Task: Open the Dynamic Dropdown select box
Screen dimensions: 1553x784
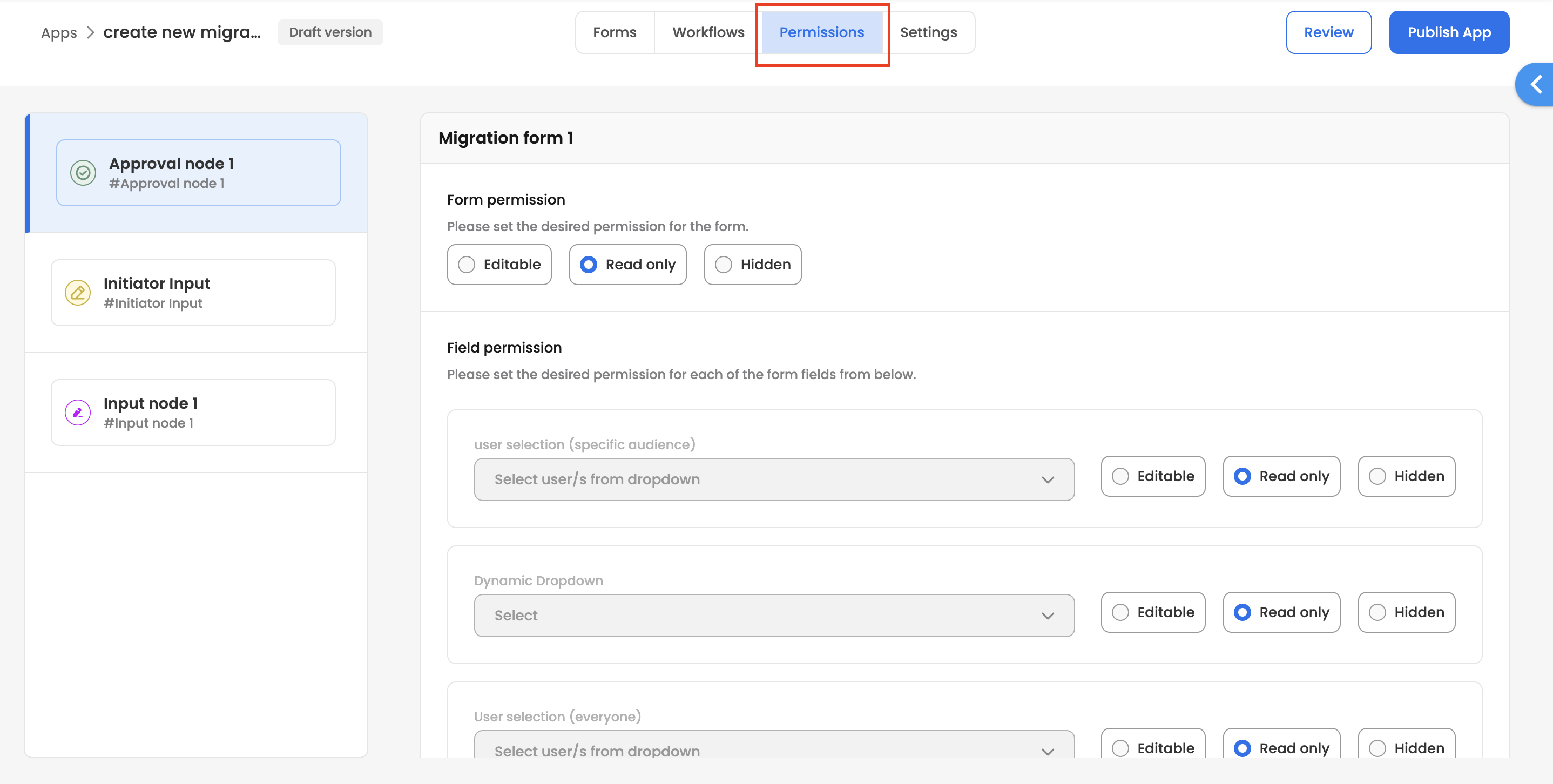Action: tap(773, 616)
